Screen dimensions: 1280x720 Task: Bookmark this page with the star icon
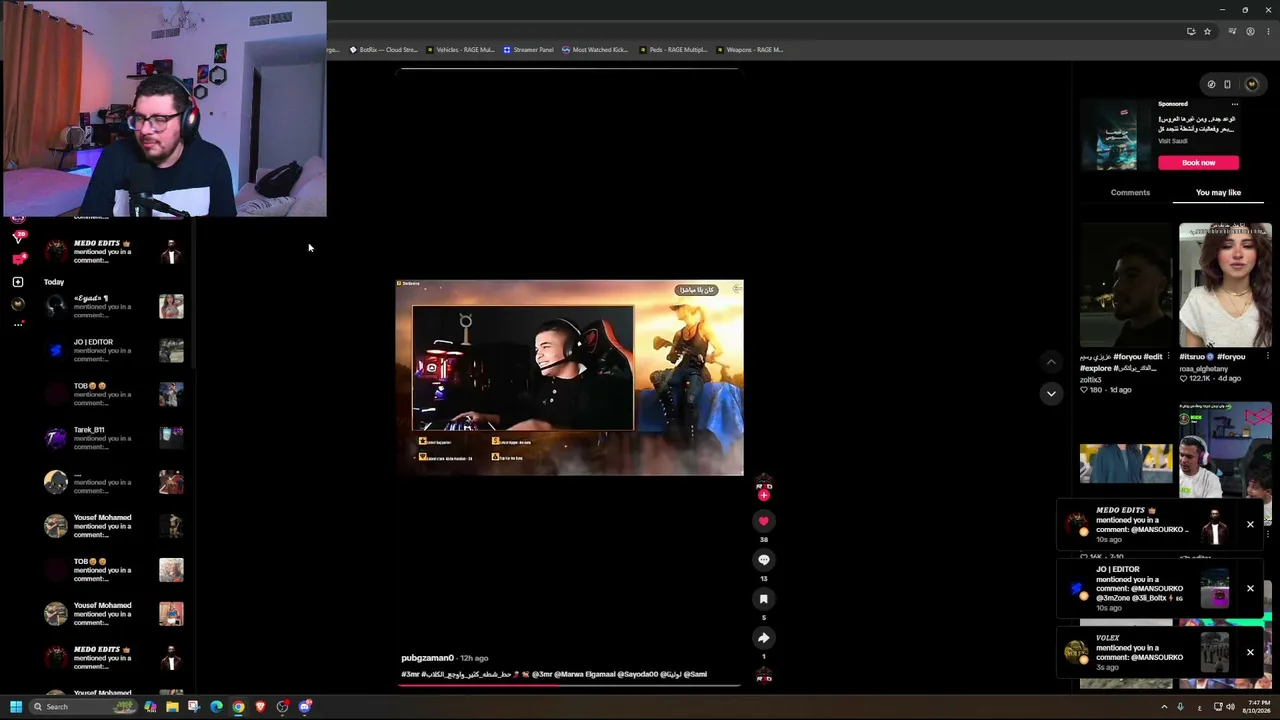click(1207, 32)
